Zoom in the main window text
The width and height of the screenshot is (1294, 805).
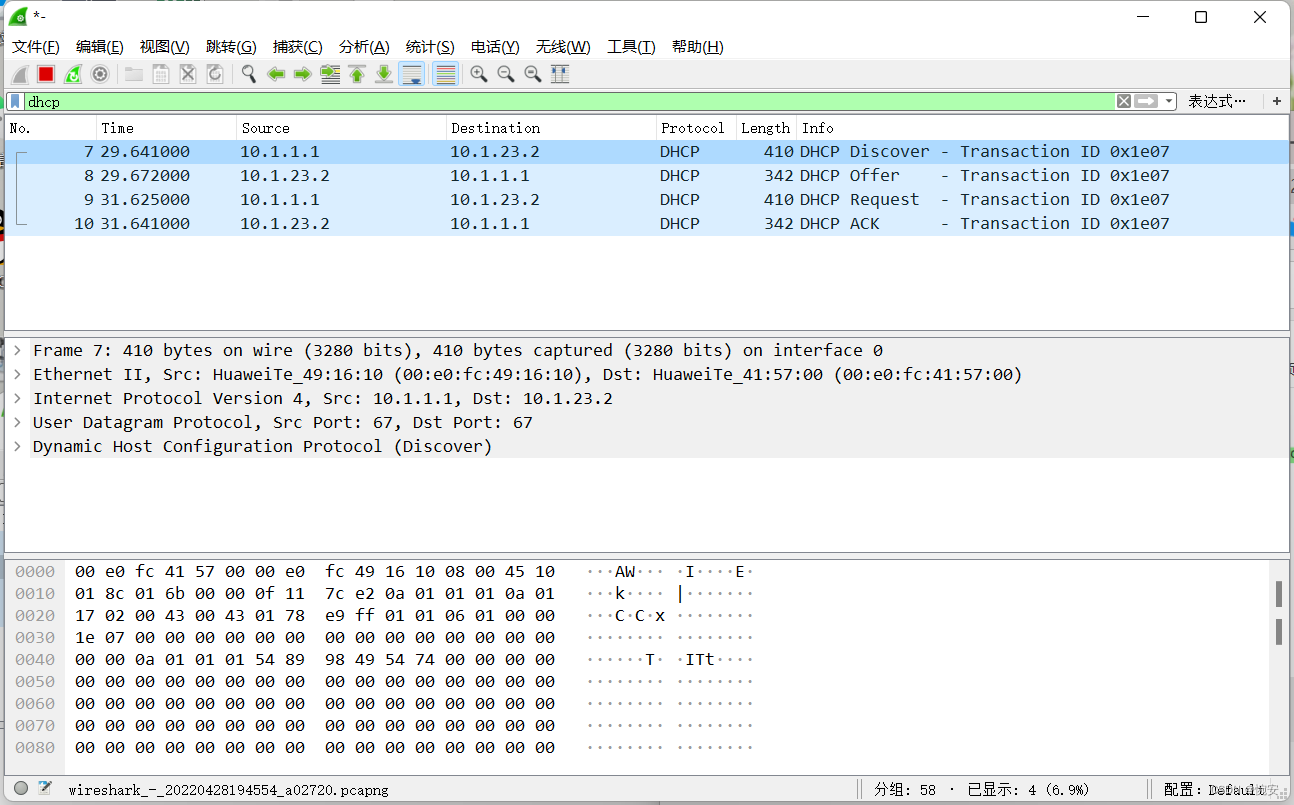pyautogui.click(x=479, y=74)
